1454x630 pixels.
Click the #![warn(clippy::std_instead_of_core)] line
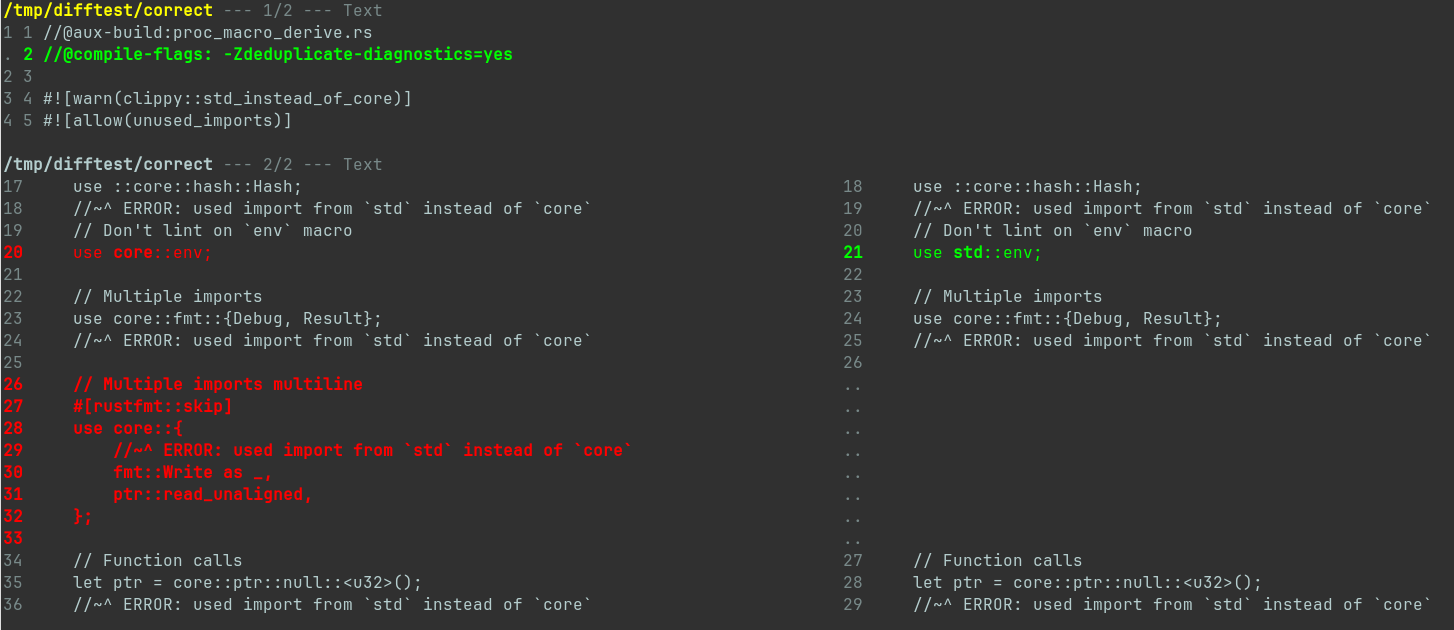point(227,98)
